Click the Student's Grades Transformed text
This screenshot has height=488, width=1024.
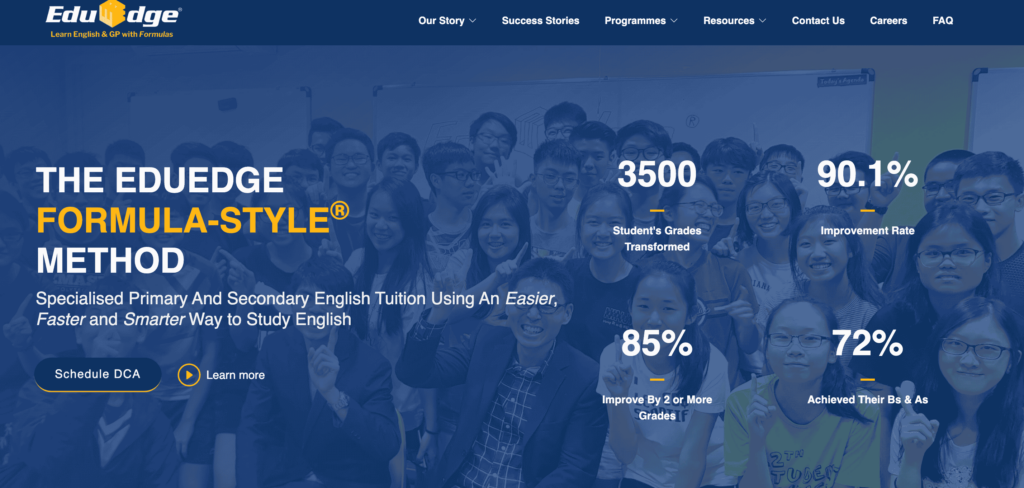coord(657,238)
